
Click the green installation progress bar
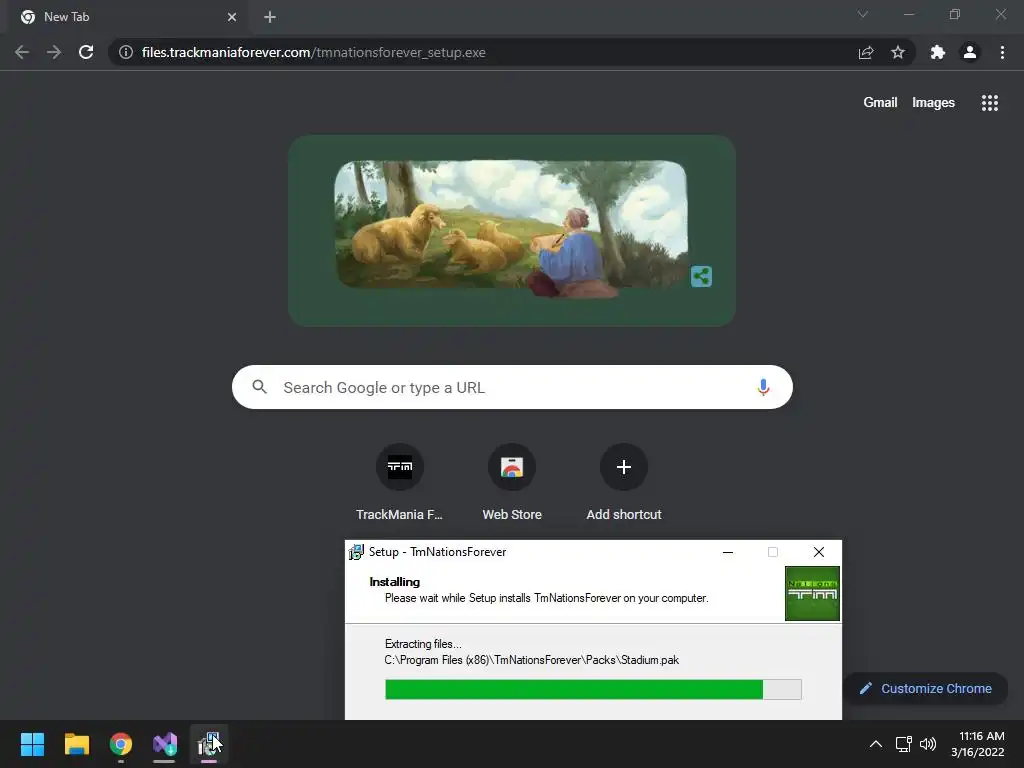[x=593, y=689]
